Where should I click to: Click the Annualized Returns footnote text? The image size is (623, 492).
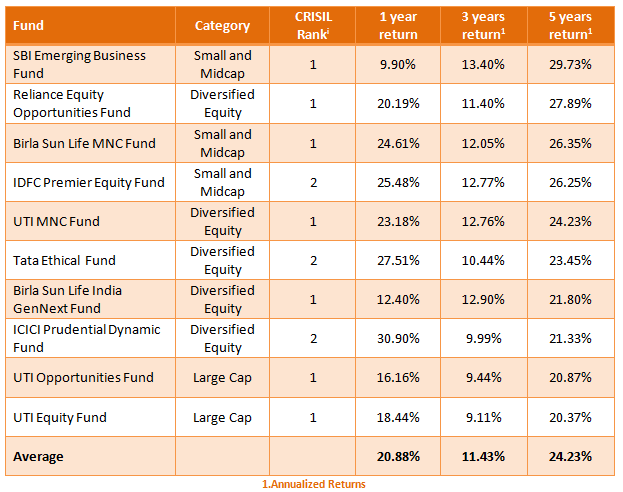pyautogui.click(x=314, y=484)
